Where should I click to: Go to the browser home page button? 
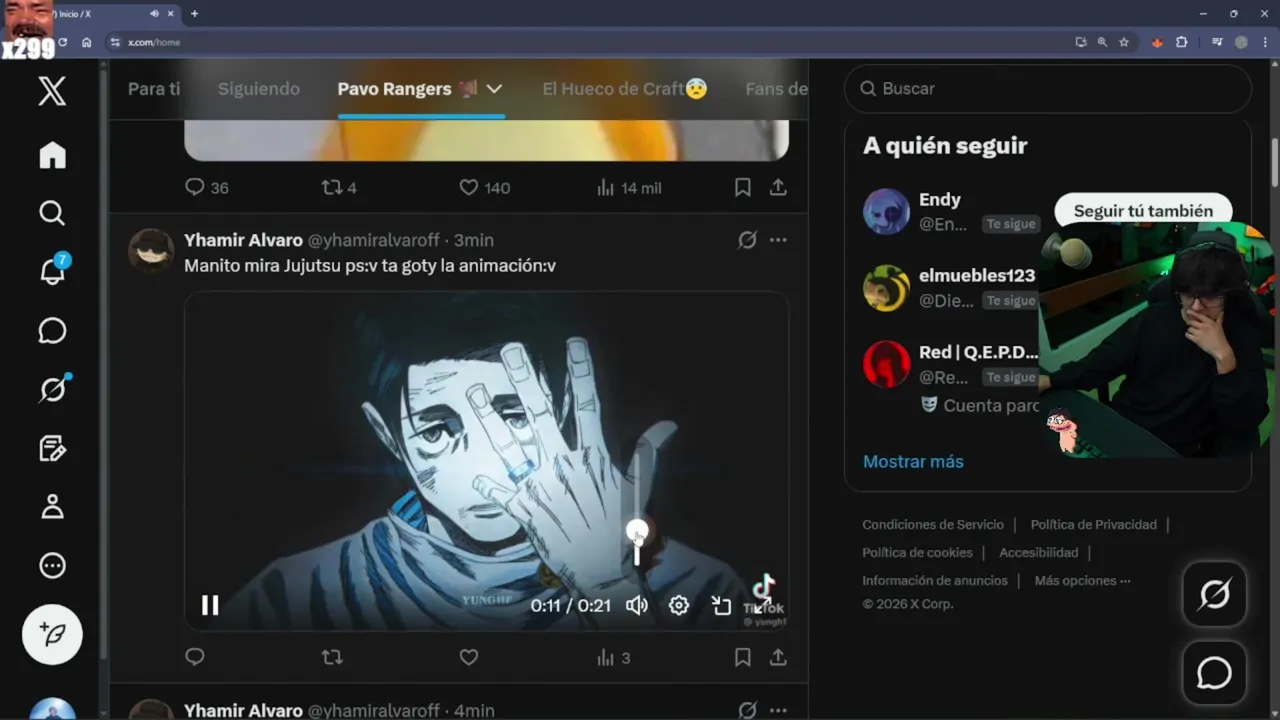tap(86, 42)
